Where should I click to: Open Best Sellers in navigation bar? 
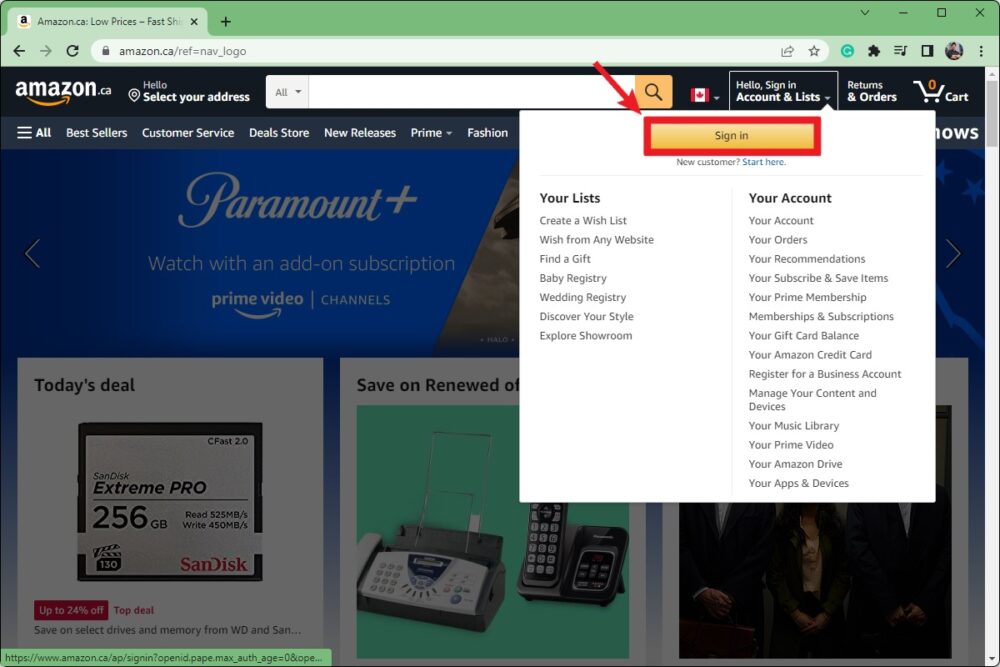click(96, 132)
